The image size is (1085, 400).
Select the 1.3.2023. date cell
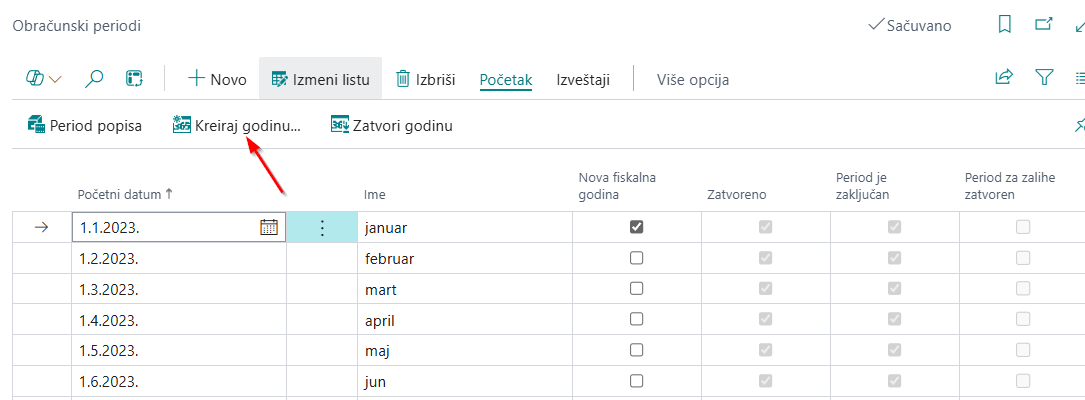179,290
